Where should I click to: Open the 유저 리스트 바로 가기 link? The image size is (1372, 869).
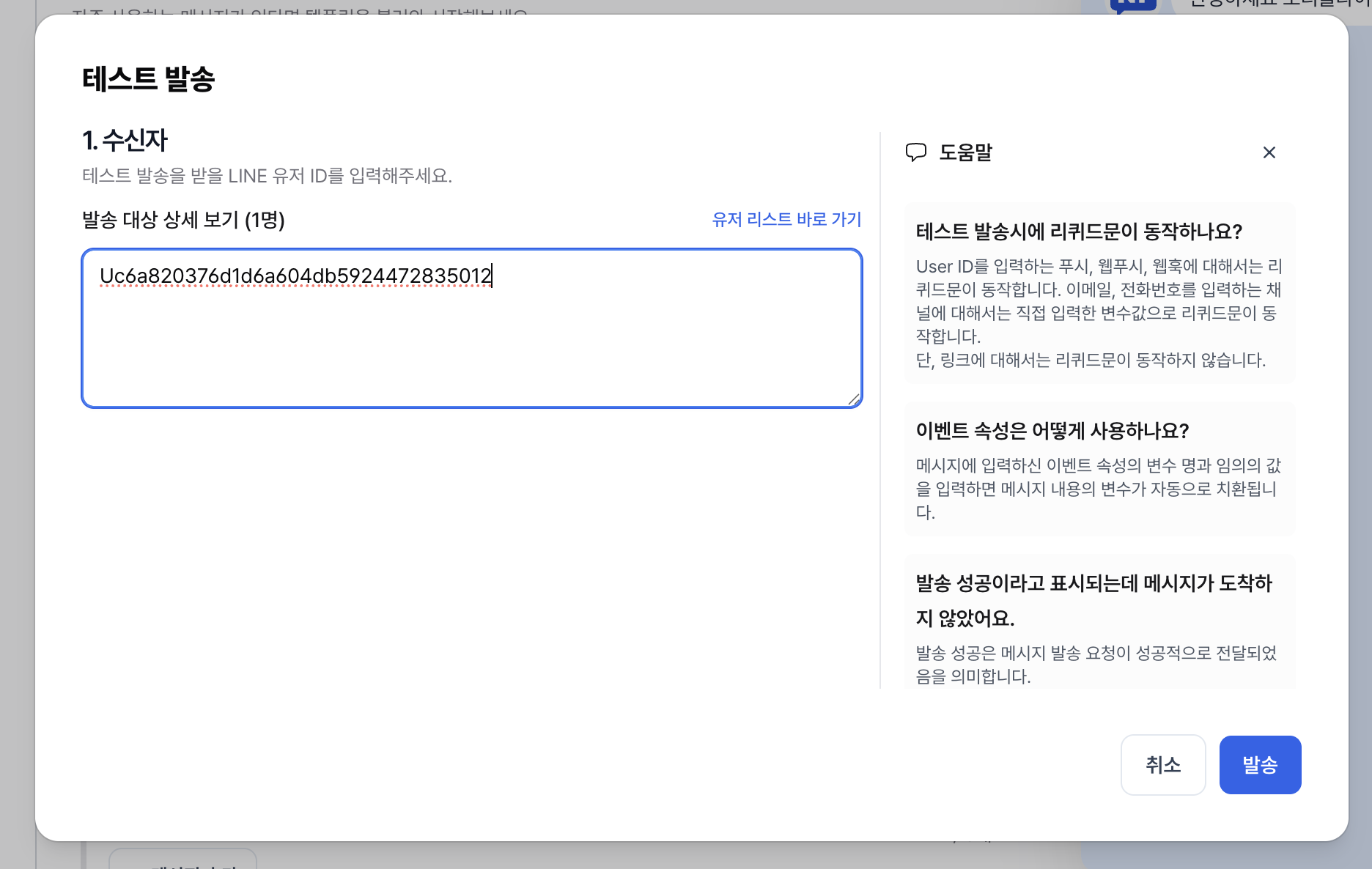pyautogui.click(x=786, y=219)
